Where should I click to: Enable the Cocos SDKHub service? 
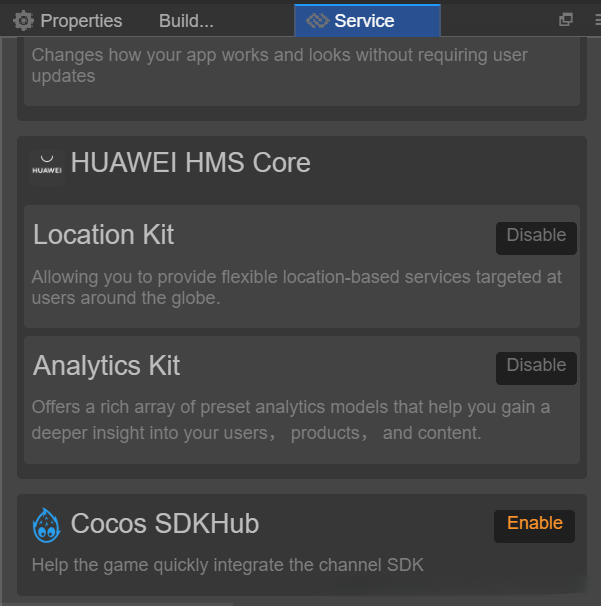[x=534, y=525]
